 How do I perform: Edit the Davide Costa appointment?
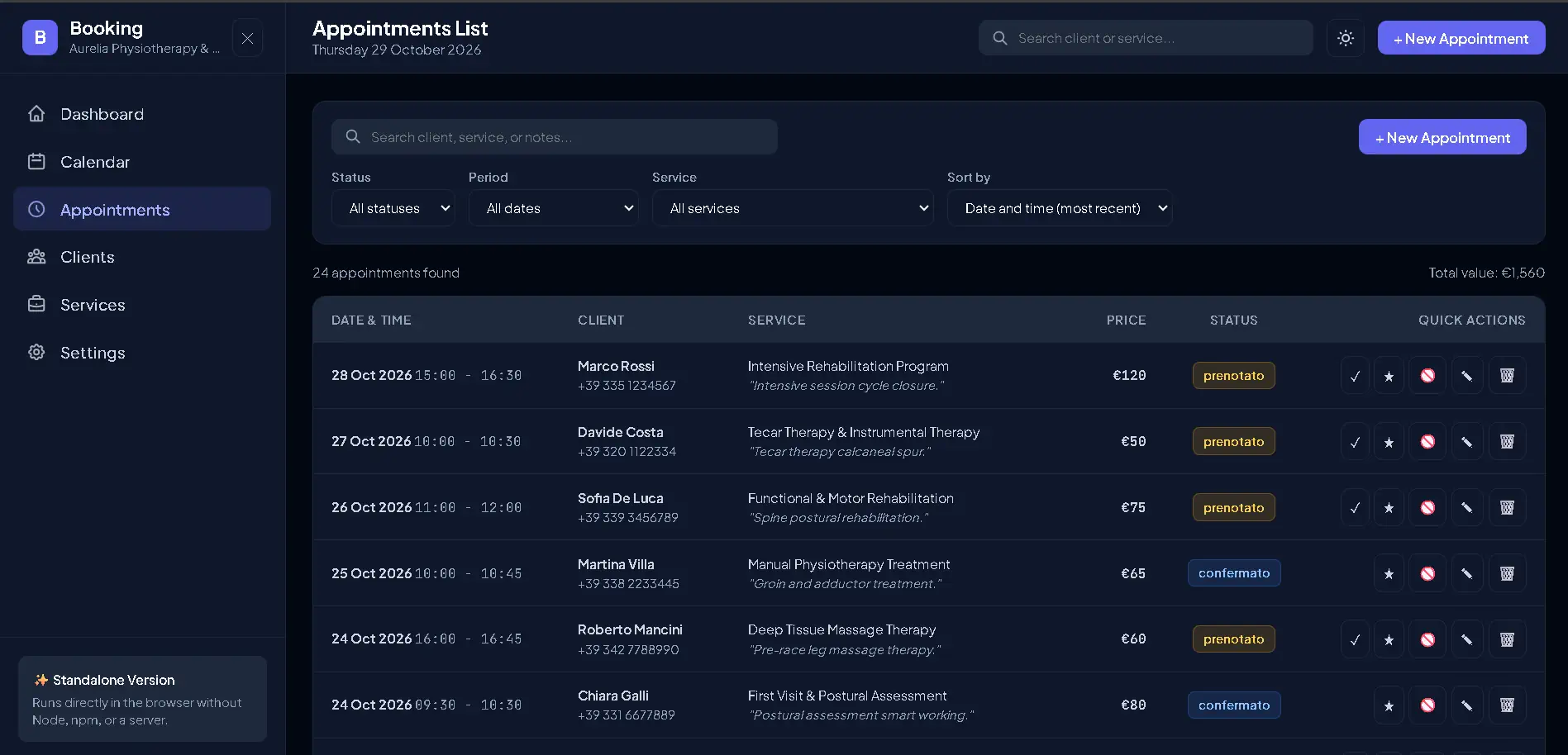pyautogui.click(x=1467, y=442)
